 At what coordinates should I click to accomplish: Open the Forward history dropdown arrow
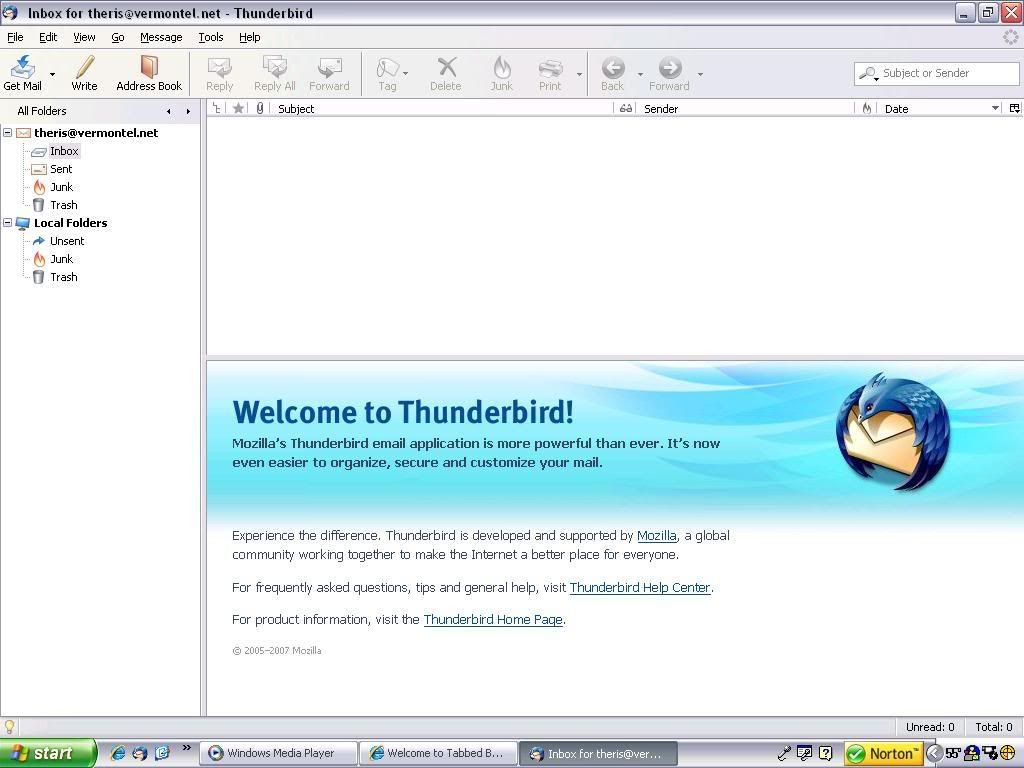[700, 74]
